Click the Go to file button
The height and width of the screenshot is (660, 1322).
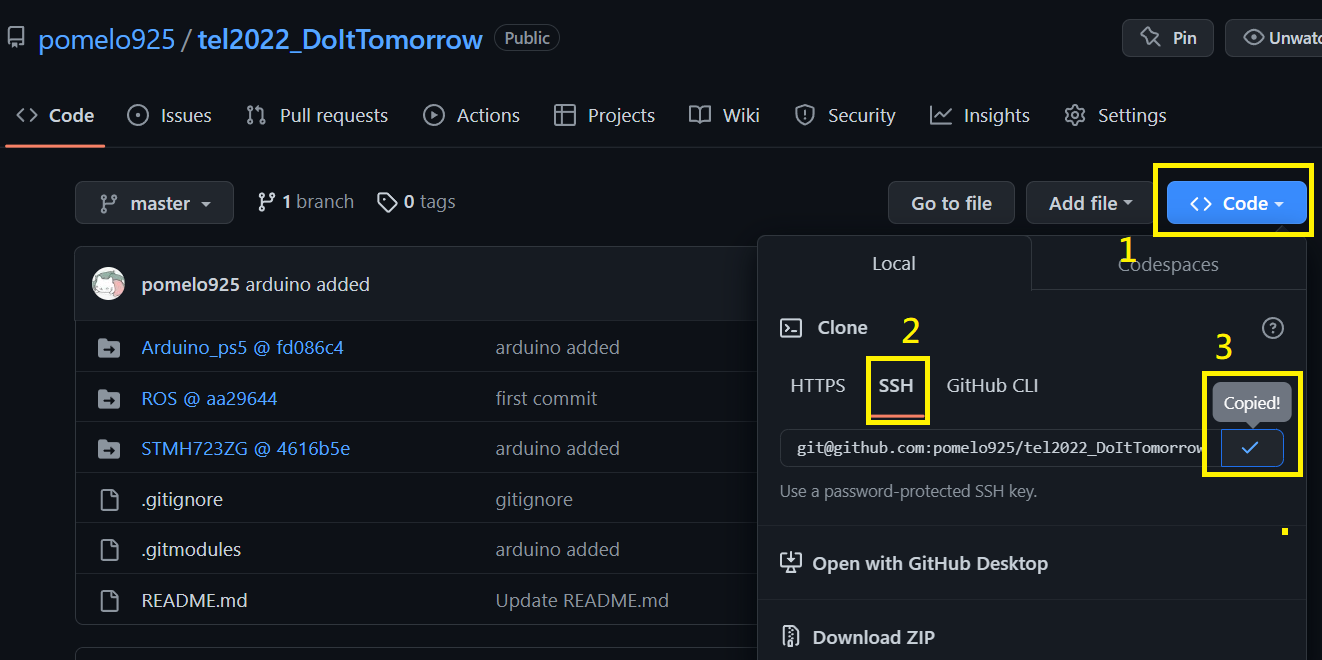[x=951, y=203]
